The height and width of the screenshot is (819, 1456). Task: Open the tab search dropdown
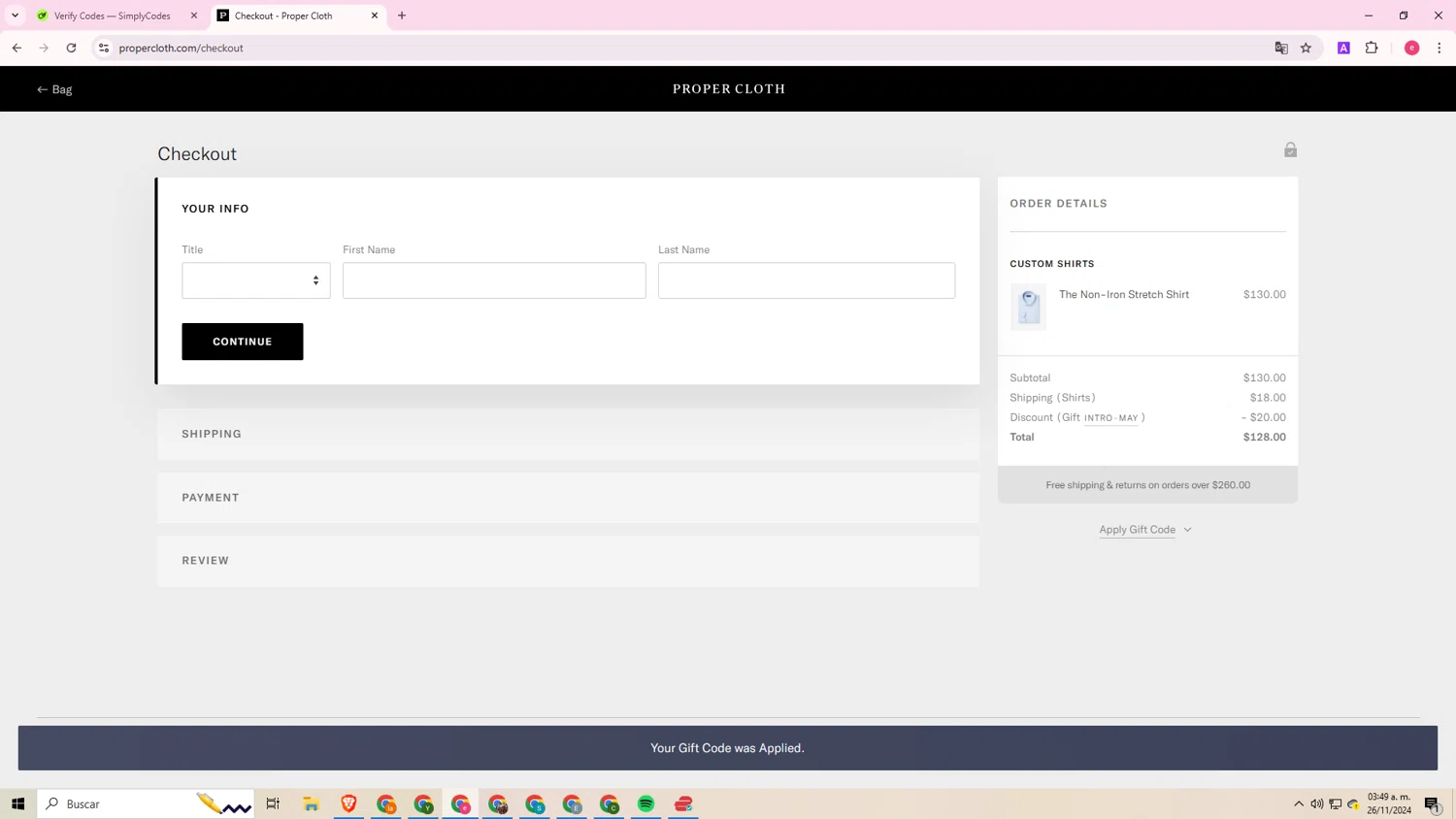click(15, 16)
